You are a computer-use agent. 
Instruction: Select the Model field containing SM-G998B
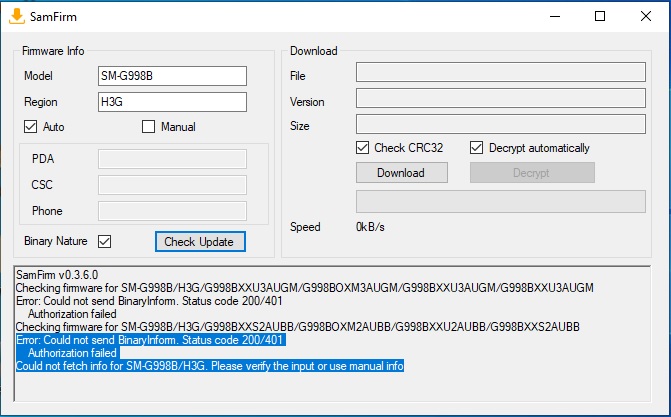coord(172,76)
